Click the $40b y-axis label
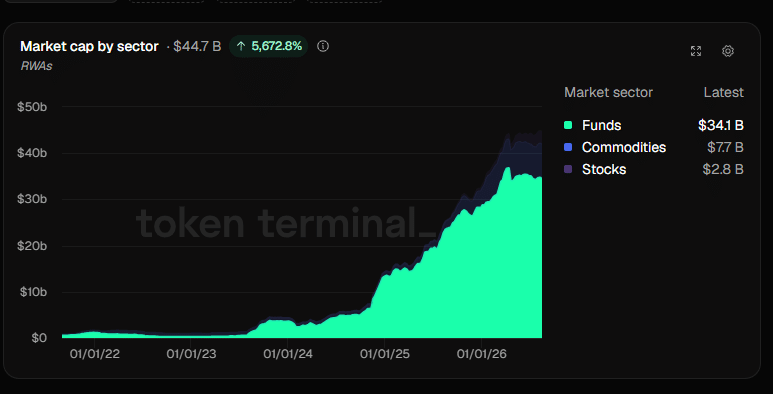Screen dimensions: 773x394 coord(32,153)
